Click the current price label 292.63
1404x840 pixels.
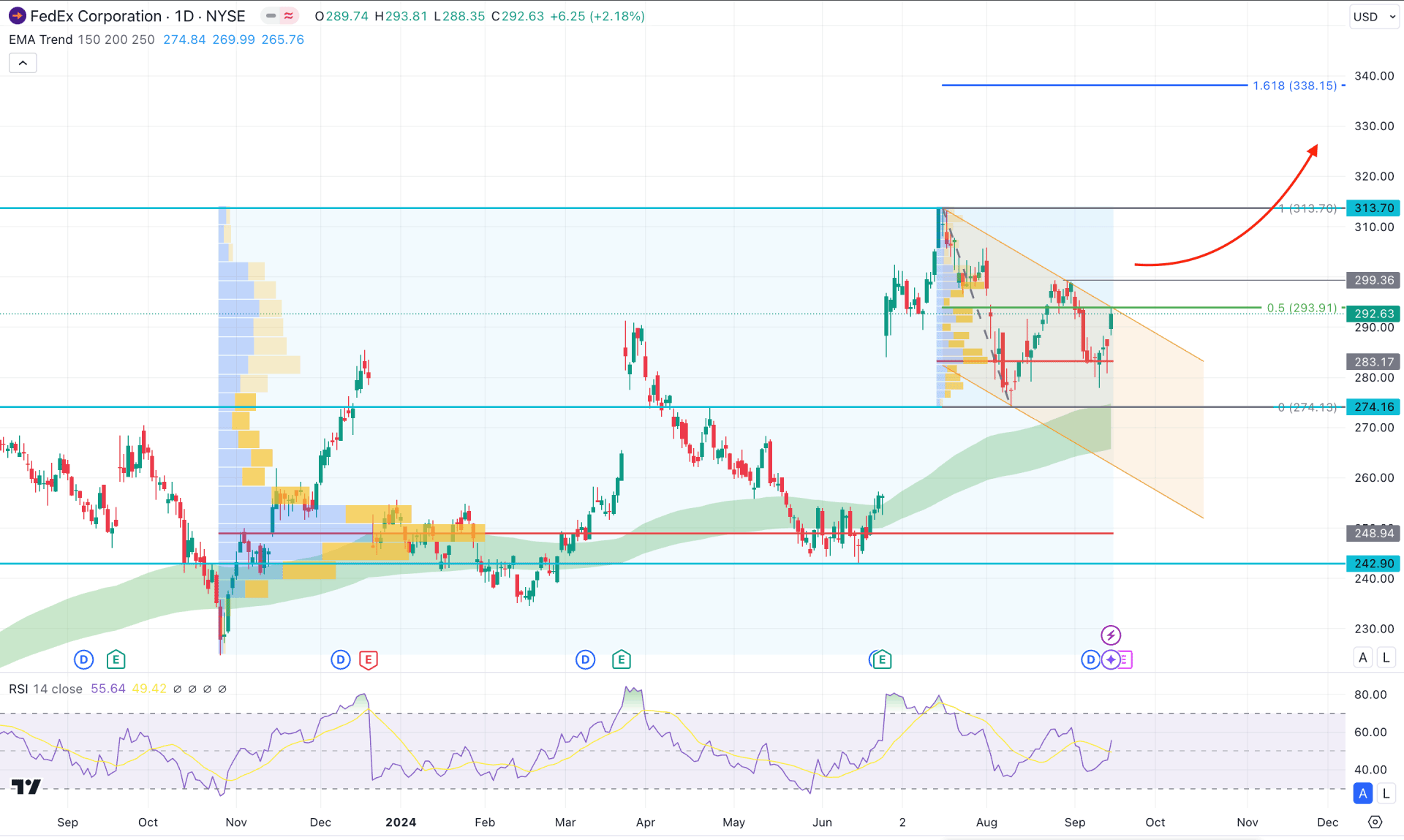[x=1373, y=314]
